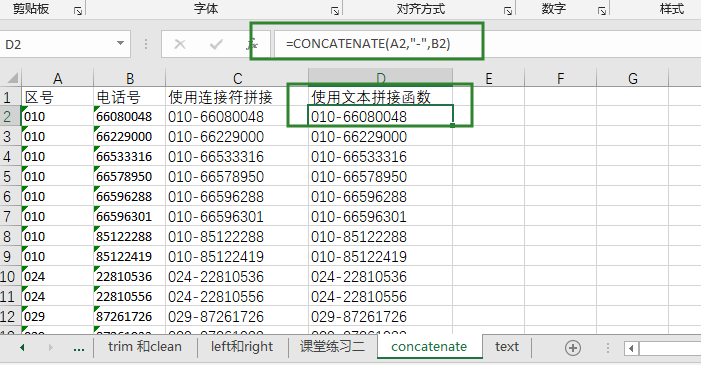Screen dimensions: 701x365
Task: Open the Number group dialog launcher
Action: tap(602, 11)
